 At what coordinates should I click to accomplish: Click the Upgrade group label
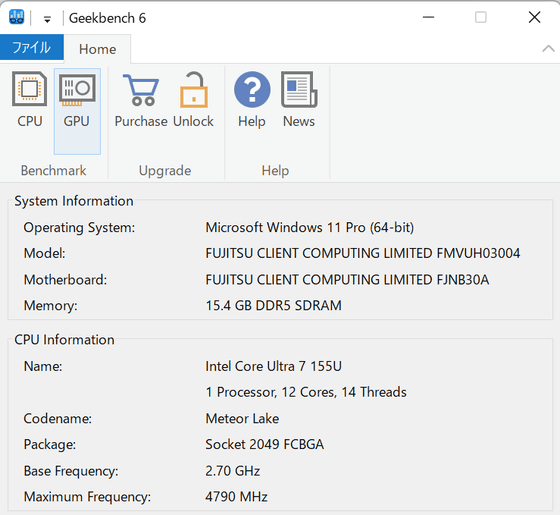point(165,171)
